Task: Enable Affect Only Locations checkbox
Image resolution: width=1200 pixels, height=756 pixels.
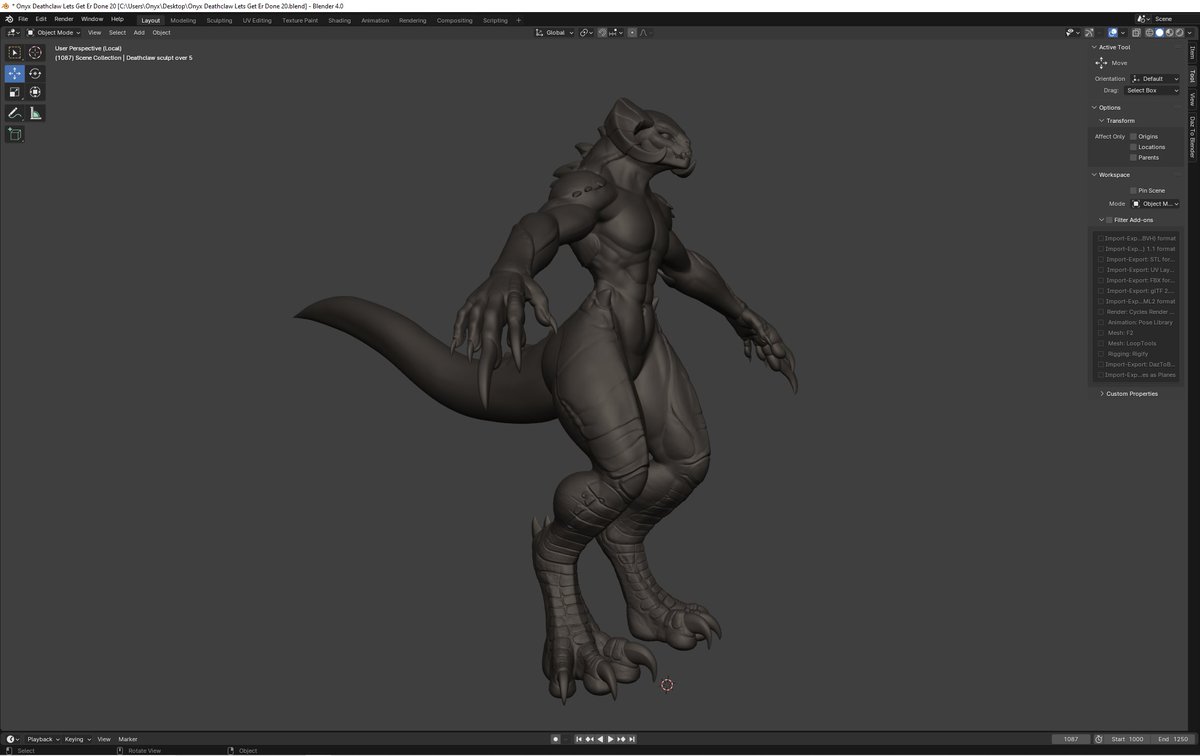Action: [1133, 147]
